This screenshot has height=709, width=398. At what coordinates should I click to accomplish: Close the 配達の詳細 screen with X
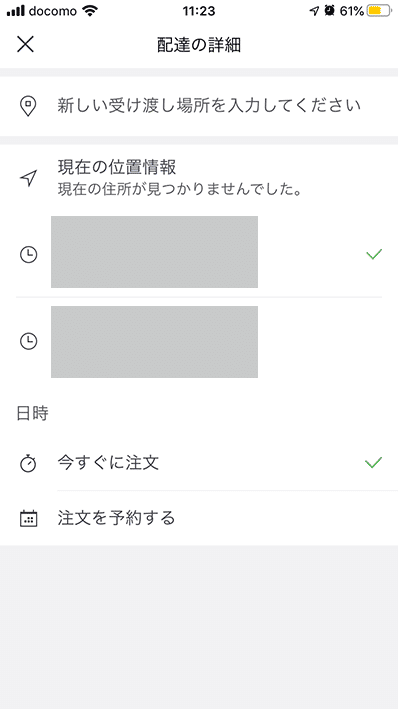25,44
